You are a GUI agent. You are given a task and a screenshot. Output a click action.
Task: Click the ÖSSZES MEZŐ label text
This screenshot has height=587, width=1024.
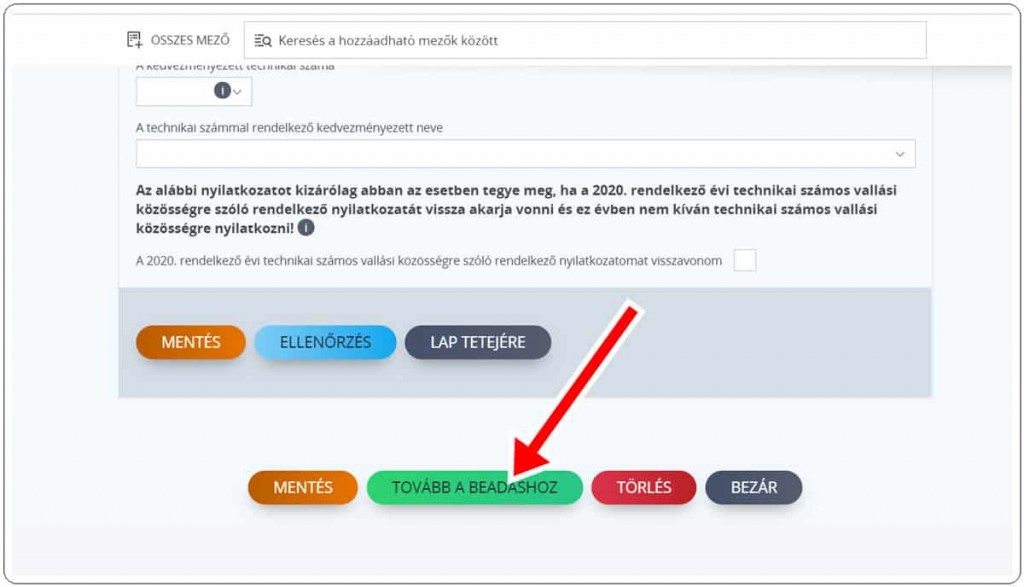(x=190, y=40)
